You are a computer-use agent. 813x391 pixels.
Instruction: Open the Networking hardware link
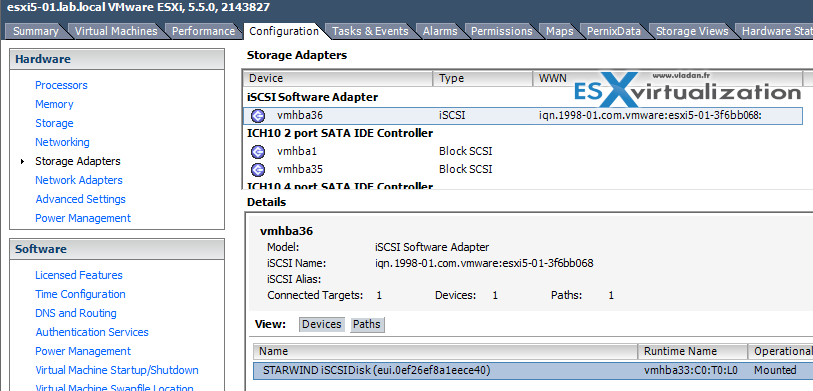[62, 142]
